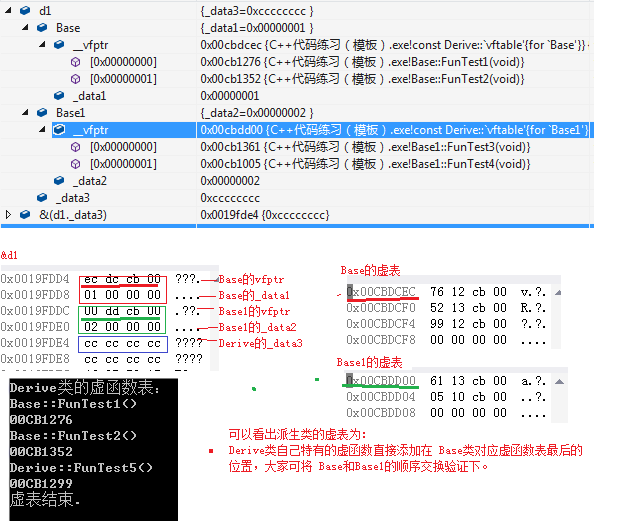Click memory address 0x0019FDD4

click(35, 279)
